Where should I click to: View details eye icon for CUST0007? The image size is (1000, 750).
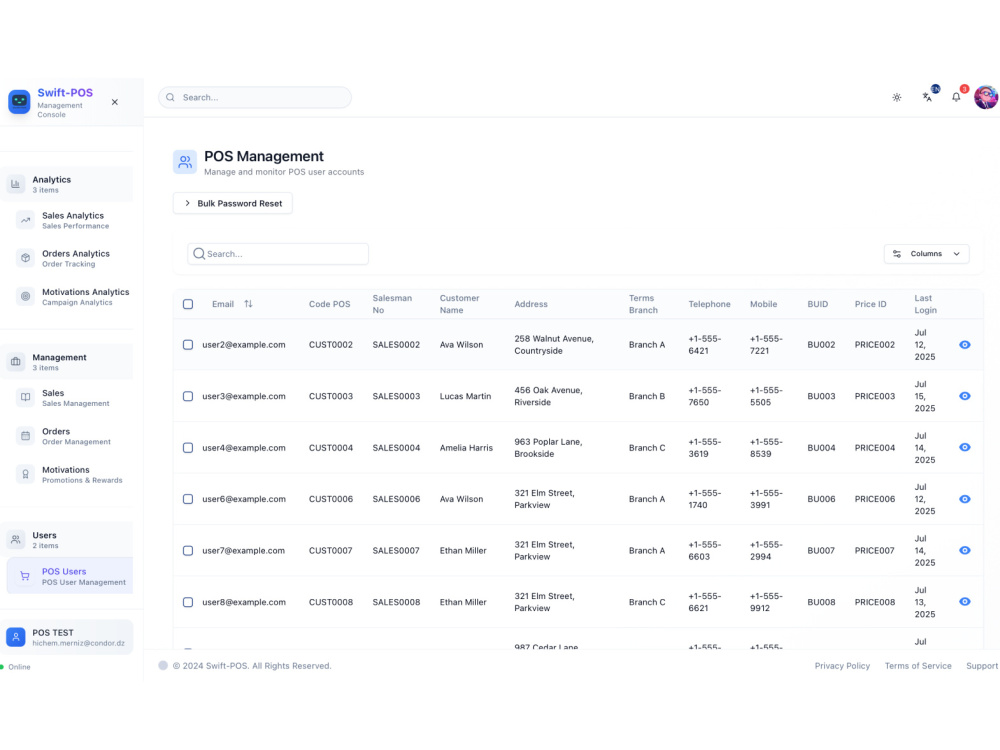pos(965,550)
